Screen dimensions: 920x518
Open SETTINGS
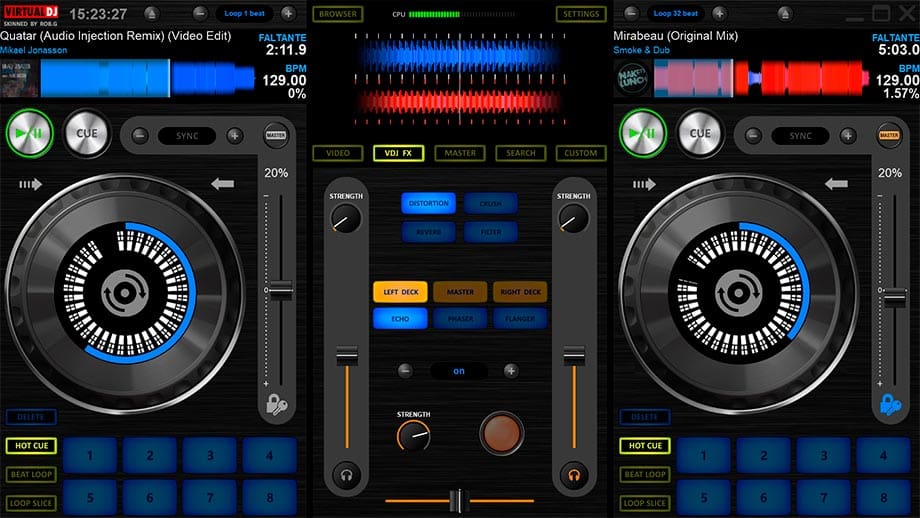(581, 13)
